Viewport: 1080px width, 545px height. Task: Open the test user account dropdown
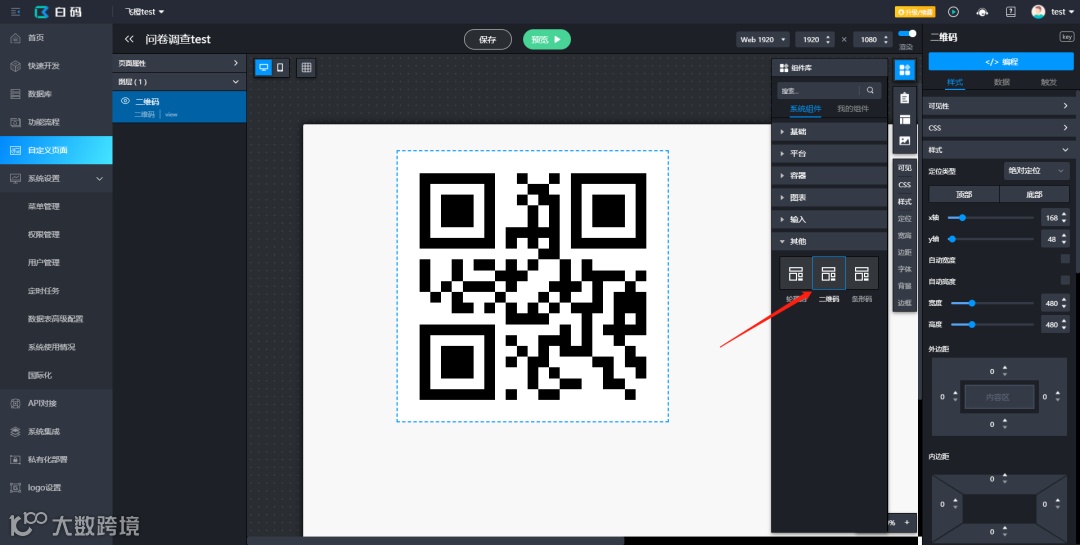(x=1061, y=12)
